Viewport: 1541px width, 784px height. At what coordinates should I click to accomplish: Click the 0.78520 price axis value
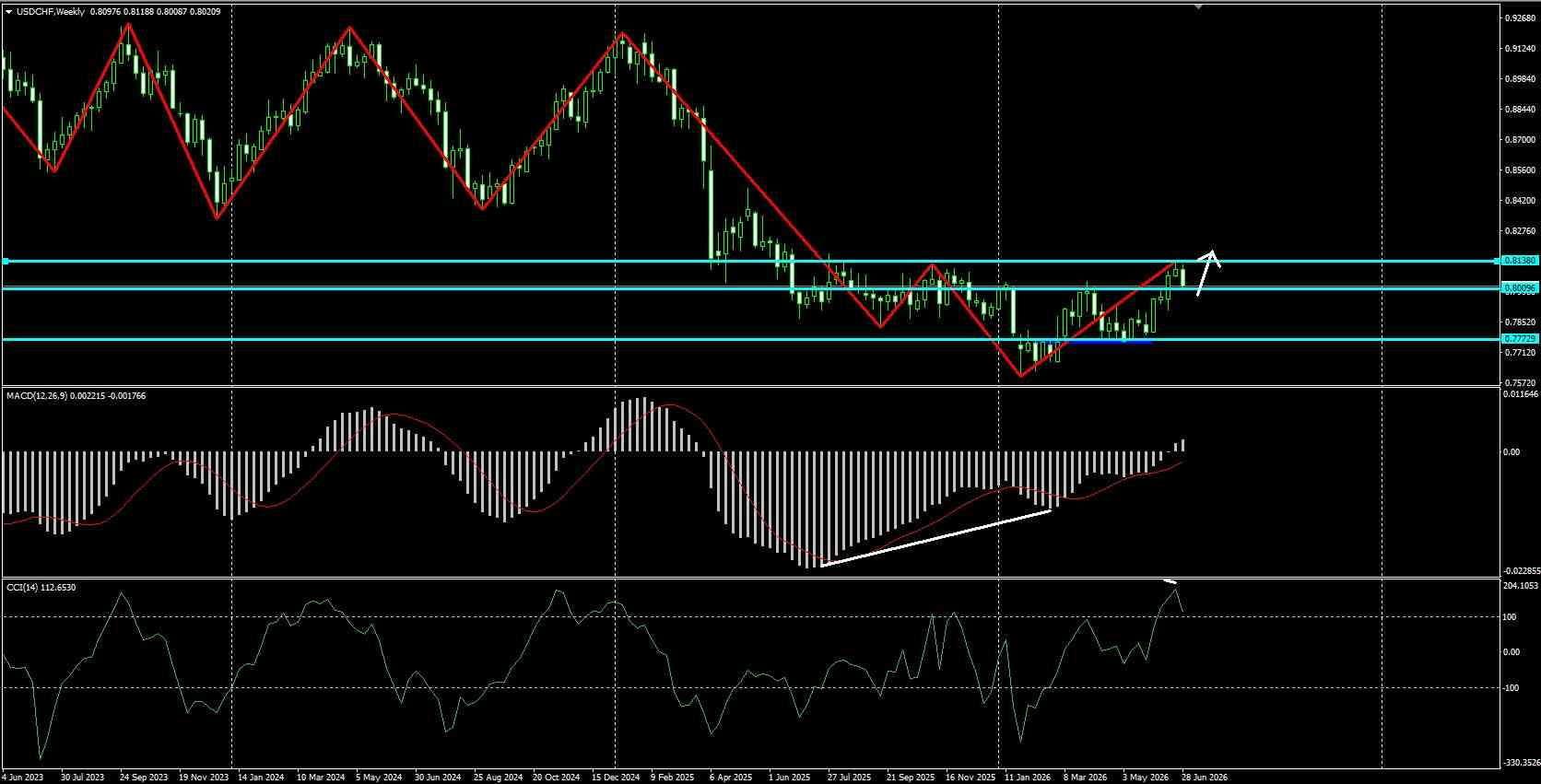[x=1520, y=322]
